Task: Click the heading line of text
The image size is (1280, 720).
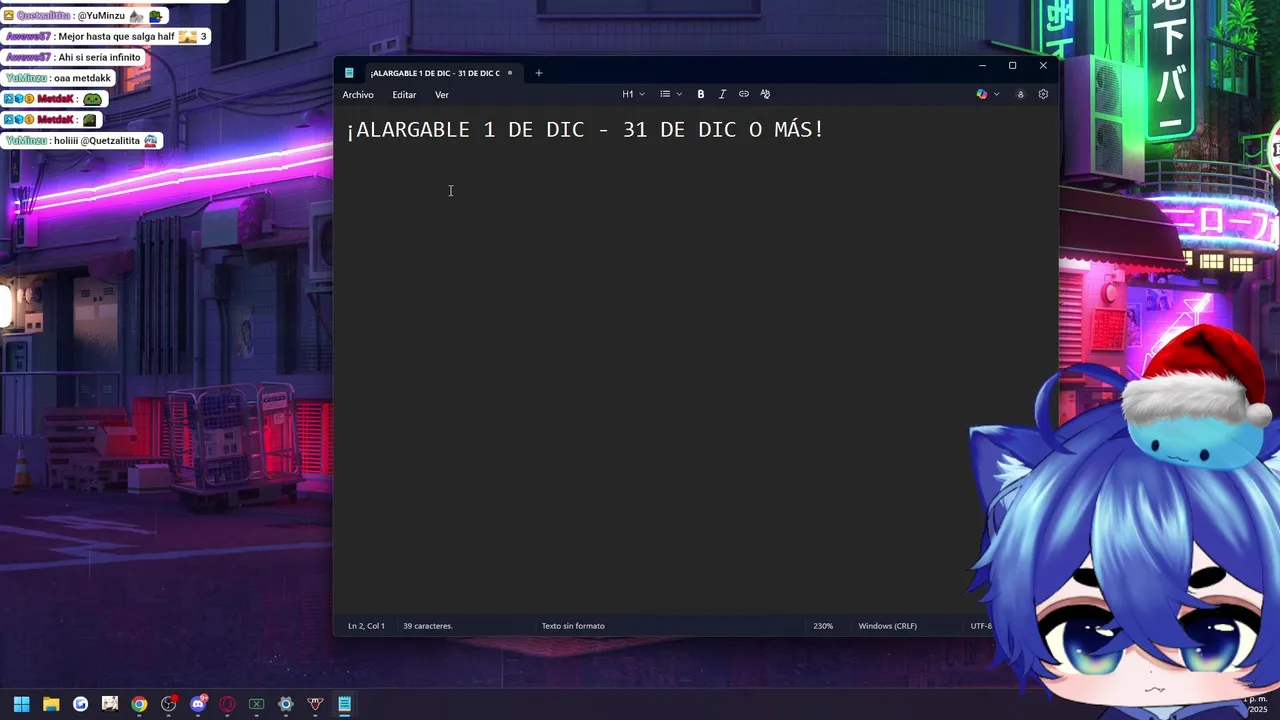Action: pyautogui.click(x=586, y=130)
